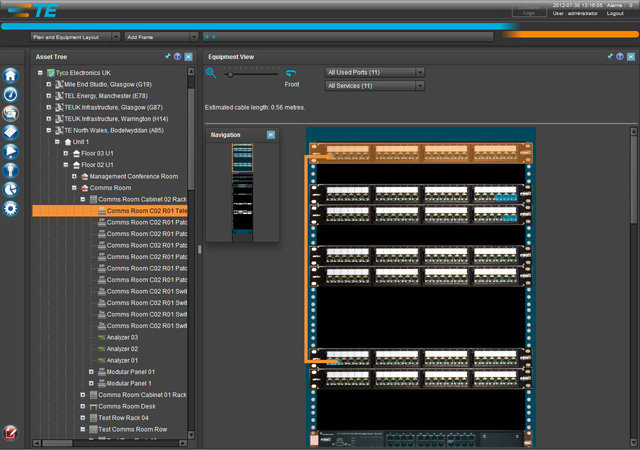
Task: Click the Unit 1 house icon
Action: click(x=68, y=142)
